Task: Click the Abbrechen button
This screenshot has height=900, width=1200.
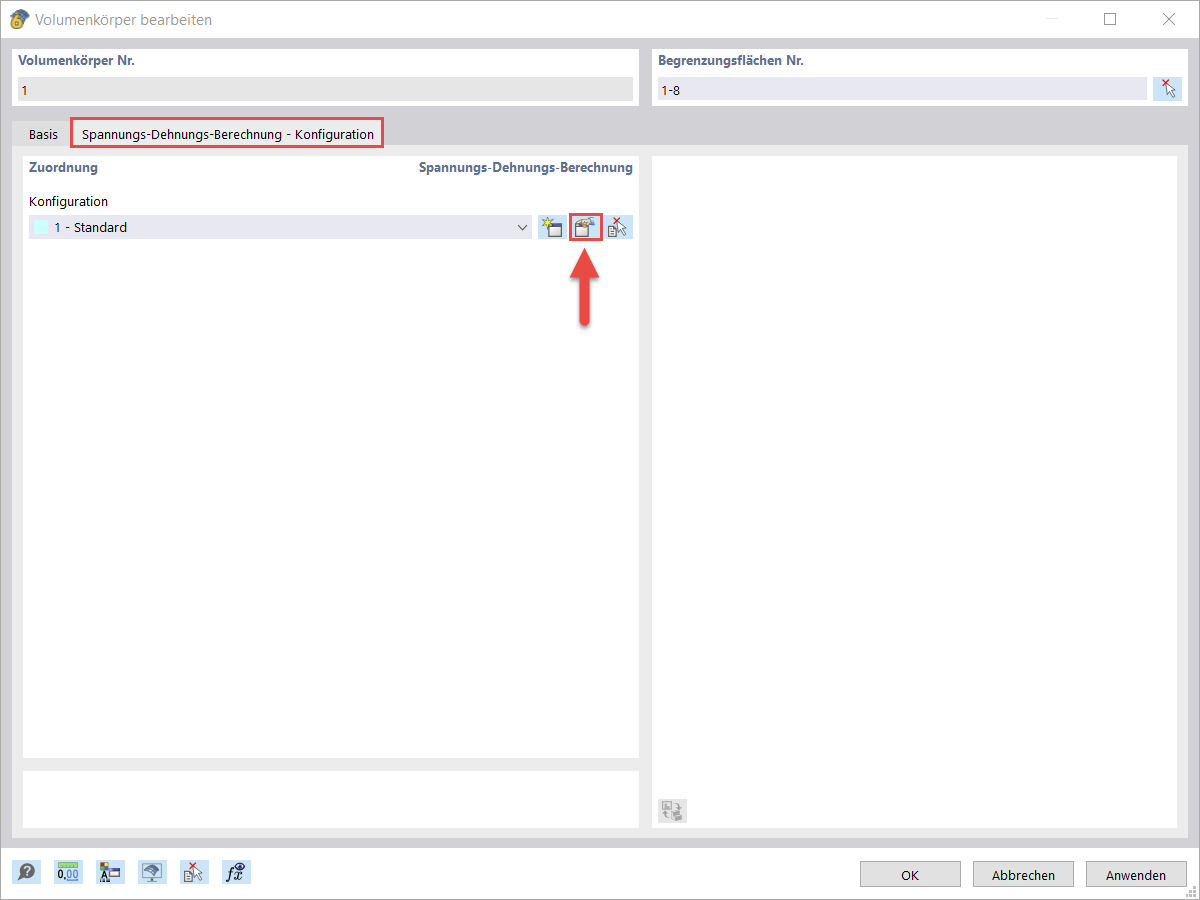Action: tap(1023, 875)
